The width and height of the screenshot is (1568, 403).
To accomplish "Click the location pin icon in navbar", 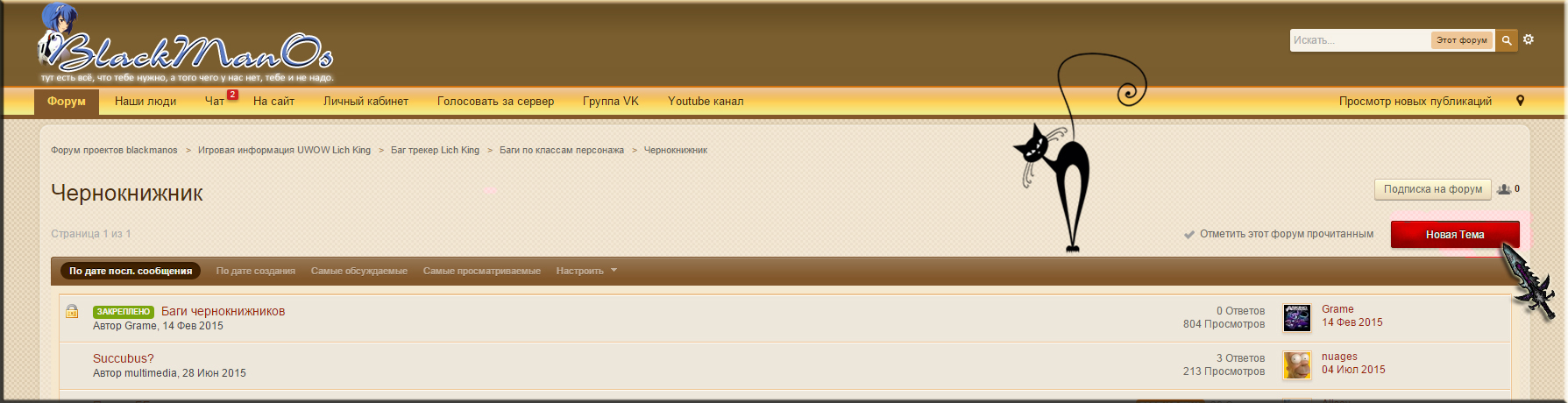I will click(1520, 101).
